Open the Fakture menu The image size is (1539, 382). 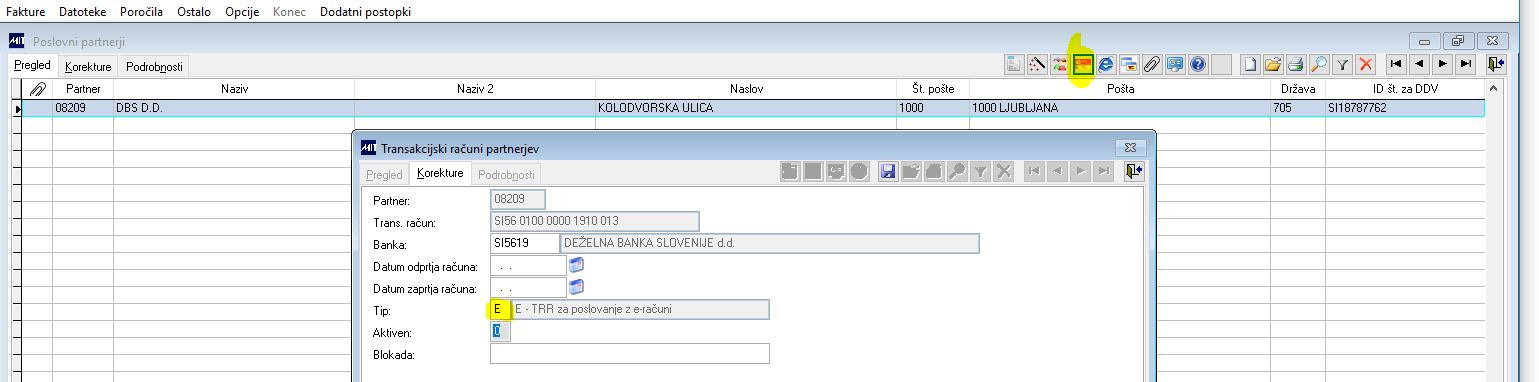pyautogui.click(x=26, y=12)
